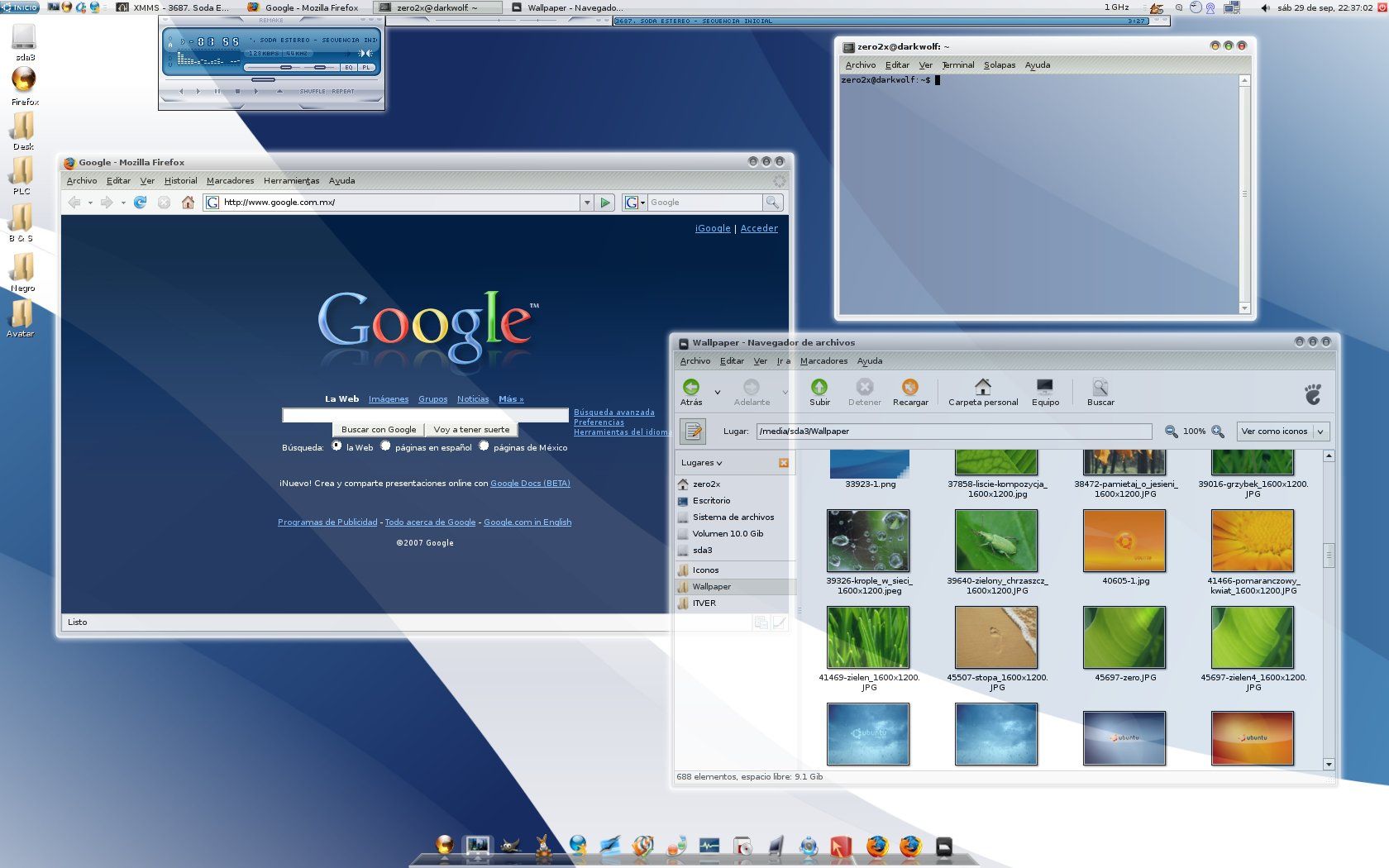This screenshot has height=868, width=1389.
Task: Open the Solapas menu in terminal
Action: click(x=999, y=65)
